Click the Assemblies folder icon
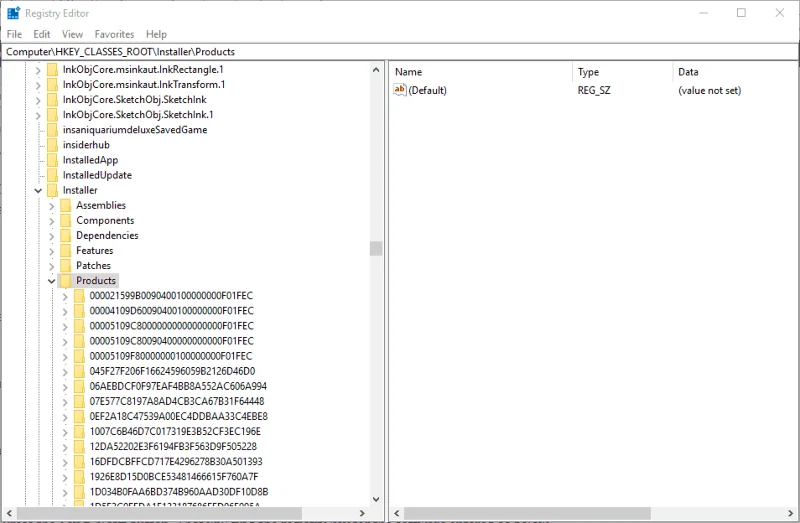 pos(65,205)
